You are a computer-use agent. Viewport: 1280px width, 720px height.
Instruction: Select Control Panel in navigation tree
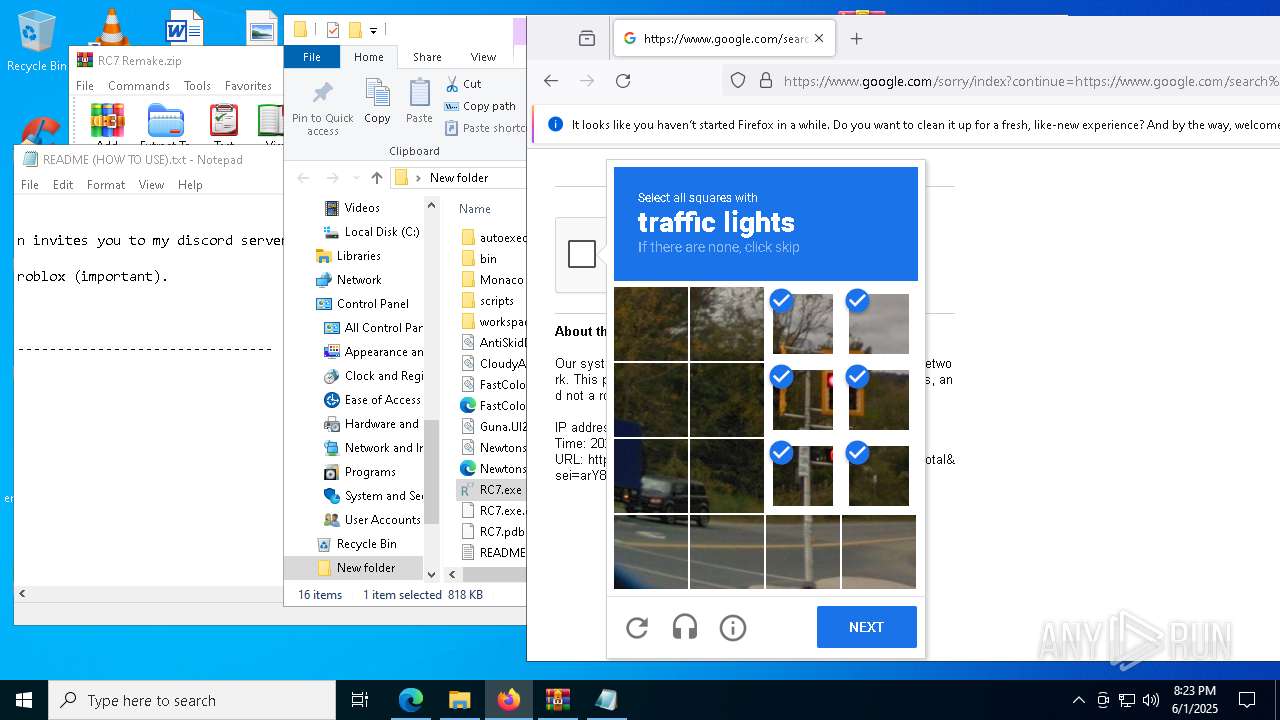click(x=372, y=304)
